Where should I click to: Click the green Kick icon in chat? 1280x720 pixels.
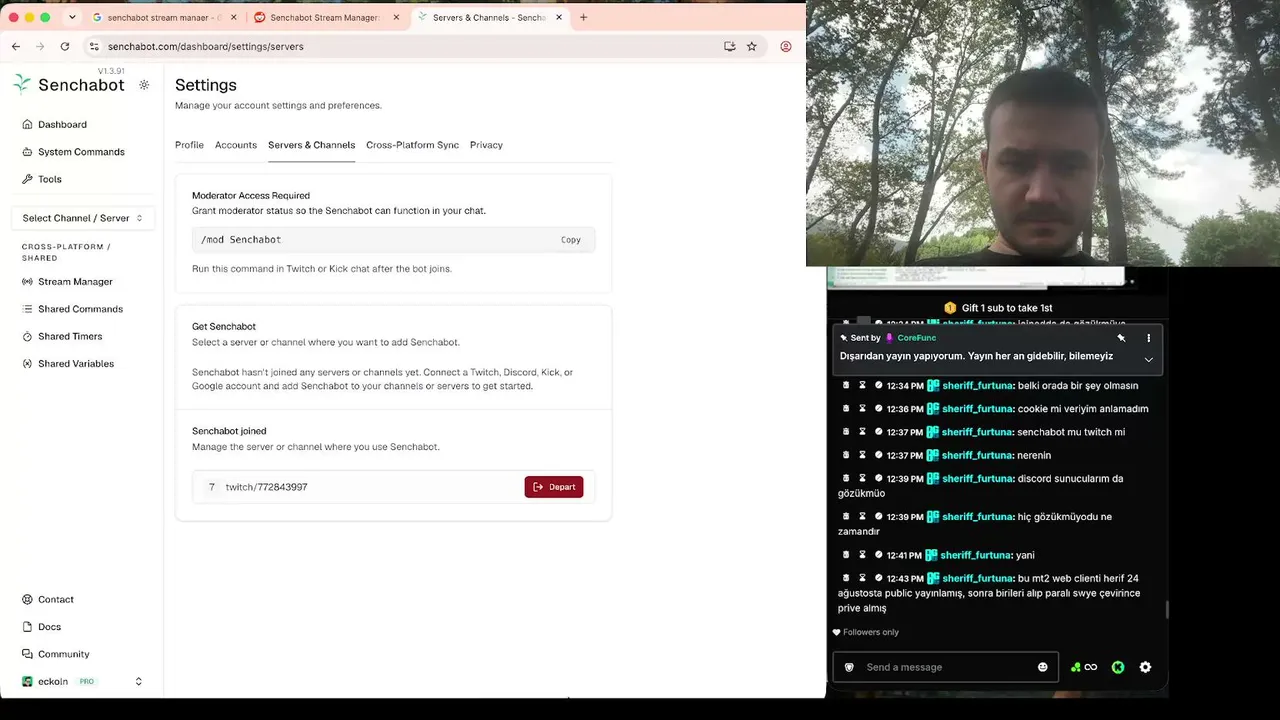1118,667
